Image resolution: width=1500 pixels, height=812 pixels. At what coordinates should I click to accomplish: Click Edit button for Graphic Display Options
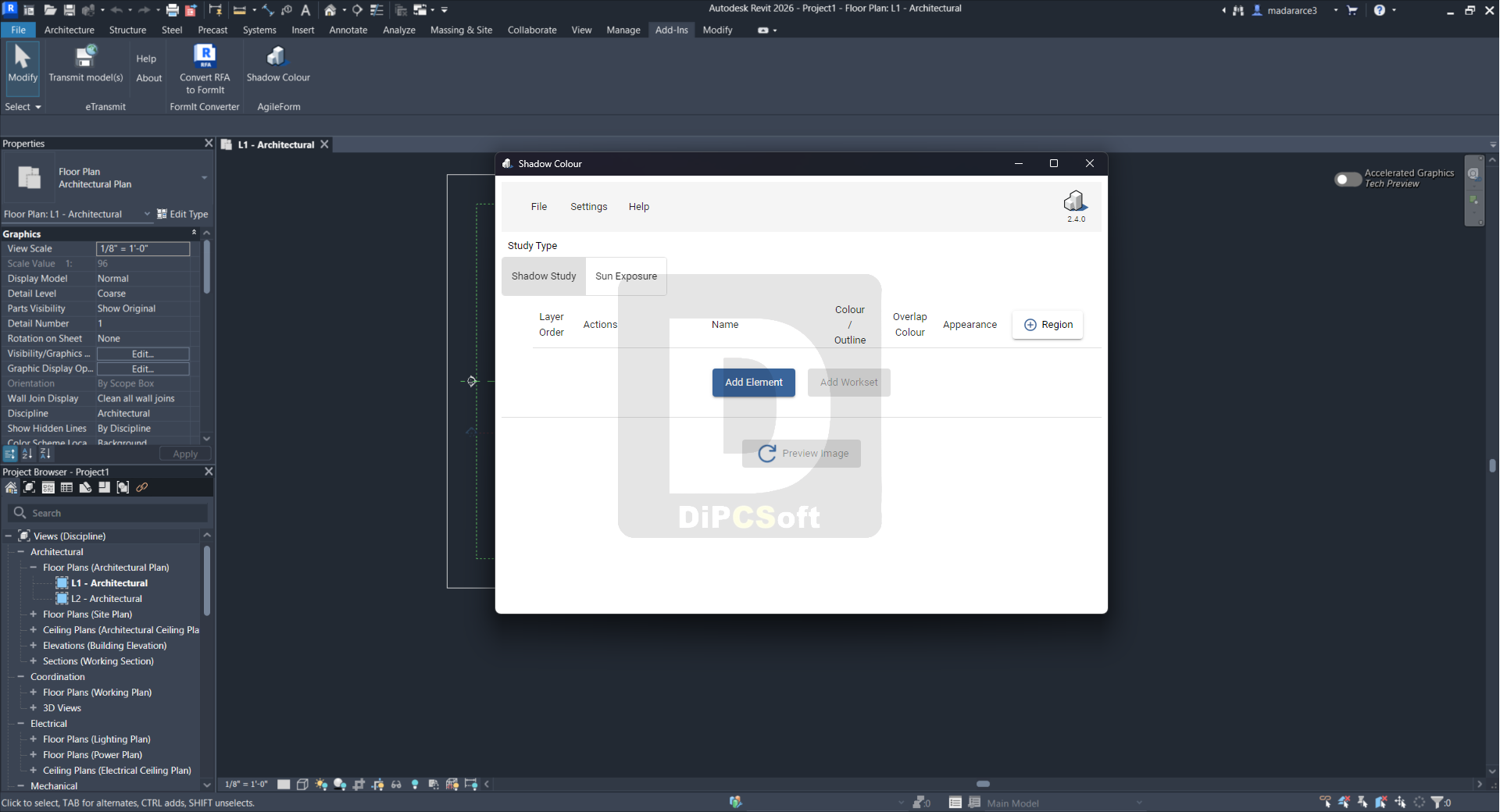[x=143, y=369]
